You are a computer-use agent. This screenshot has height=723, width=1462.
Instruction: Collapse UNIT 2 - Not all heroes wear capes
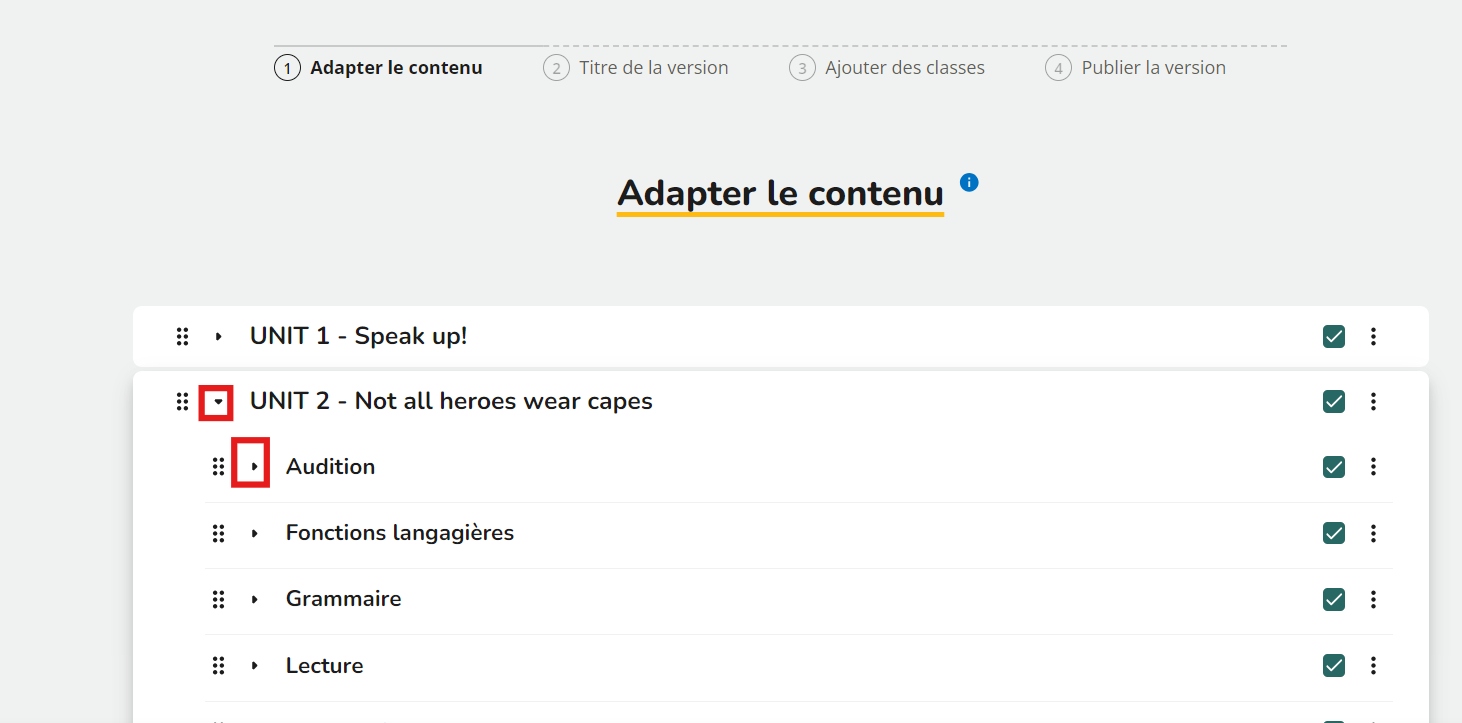coord(218,402)
